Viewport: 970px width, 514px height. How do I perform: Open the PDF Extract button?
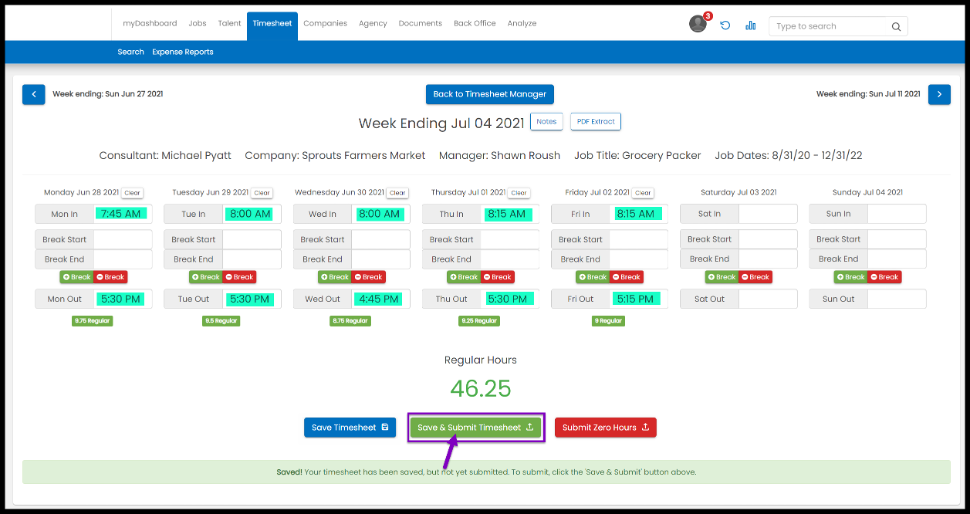click(x=595, y=121)
